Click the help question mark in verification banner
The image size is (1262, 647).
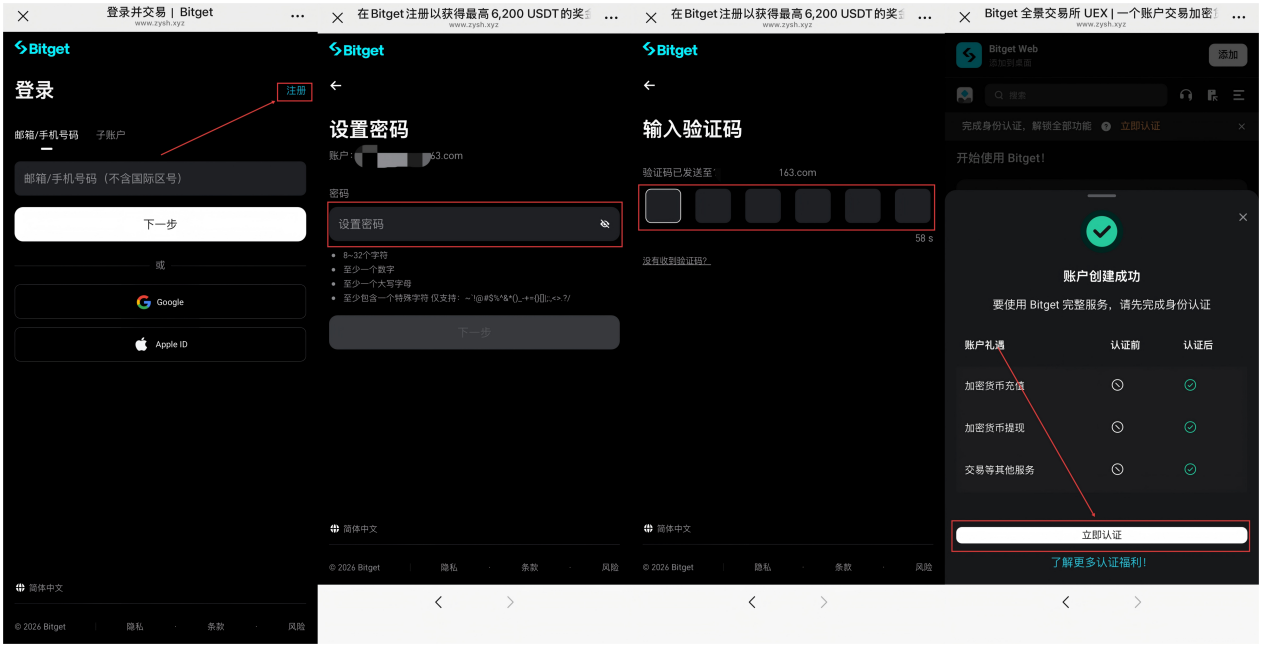point(1106,126)
